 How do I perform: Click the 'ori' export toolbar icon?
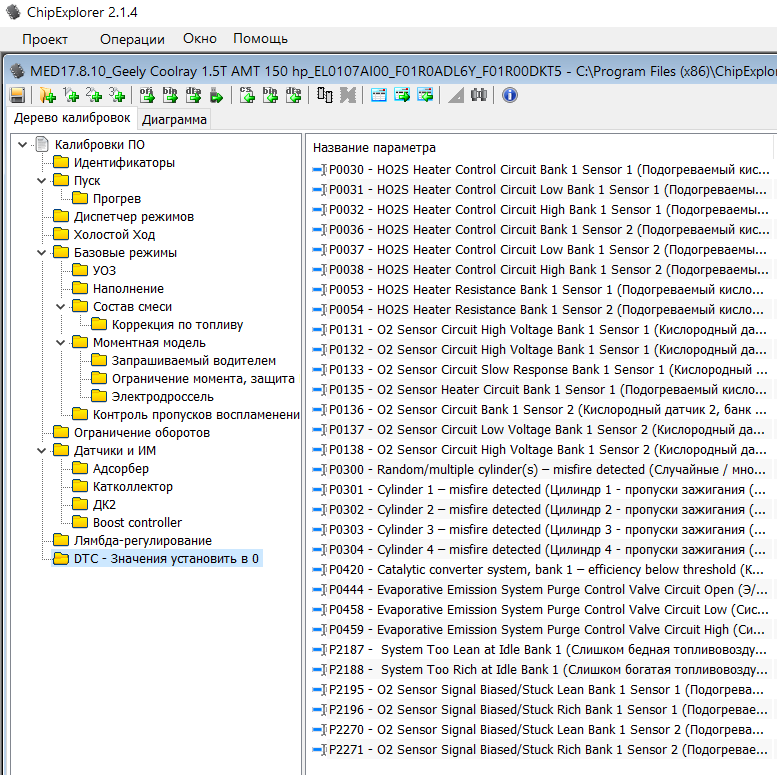146,95
